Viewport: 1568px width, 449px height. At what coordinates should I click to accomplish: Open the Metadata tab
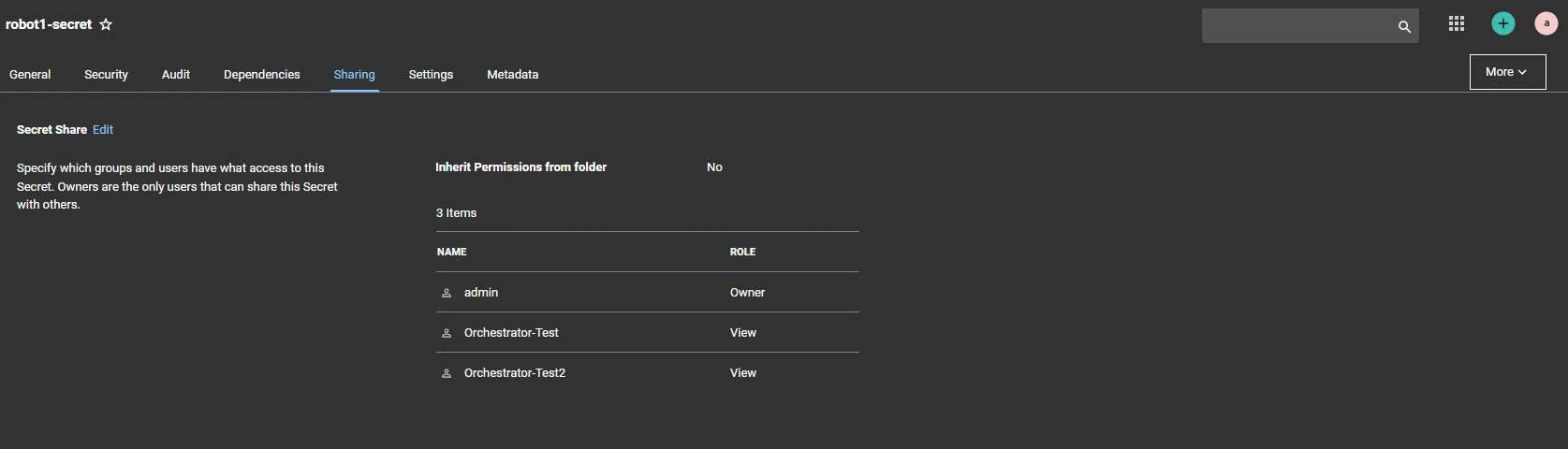[512, 75]
